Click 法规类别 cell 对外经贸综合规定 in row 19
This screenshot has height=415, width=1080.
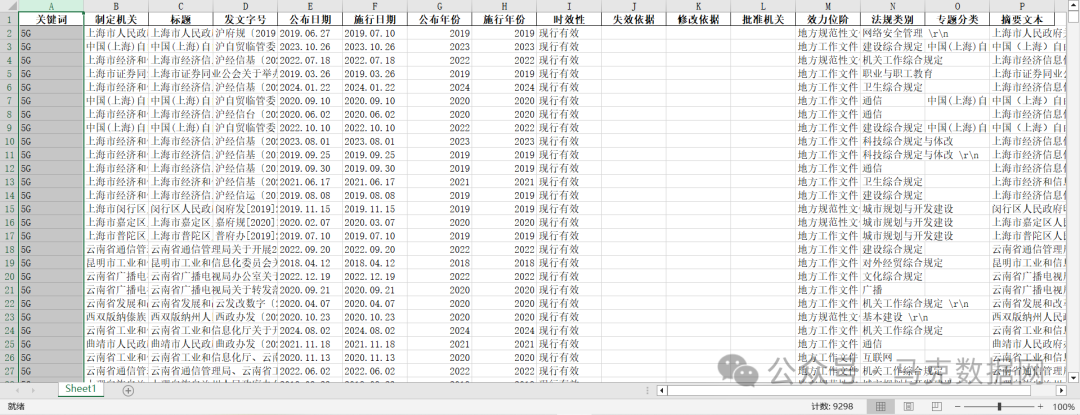pos(893,263)
